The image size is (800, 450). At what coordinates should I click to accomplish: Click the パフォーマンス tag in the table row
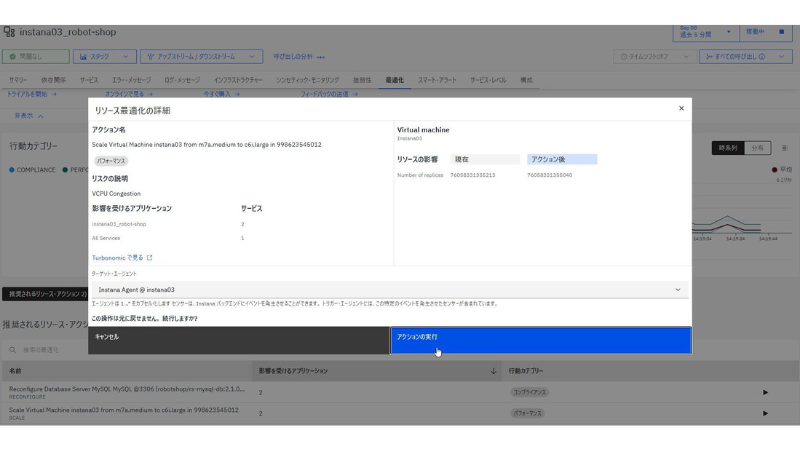(x=528, y=413)
